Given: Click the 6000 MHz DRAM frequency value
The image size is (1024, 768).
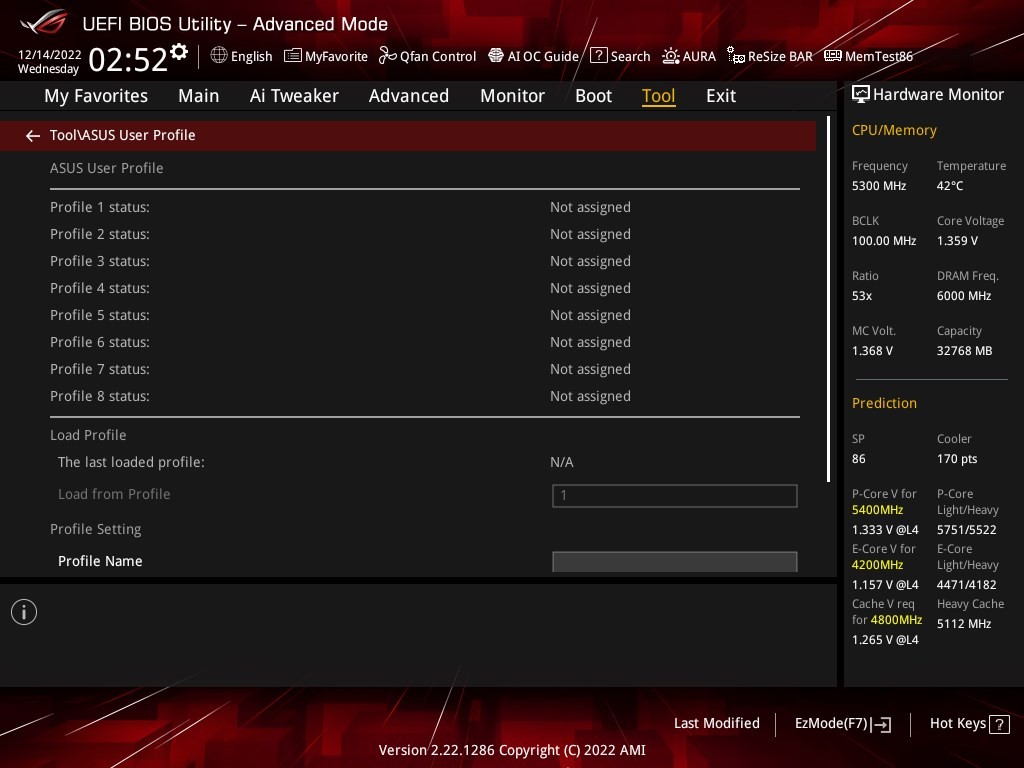Looking at the screenshot, I should click(x=964, y=296).
